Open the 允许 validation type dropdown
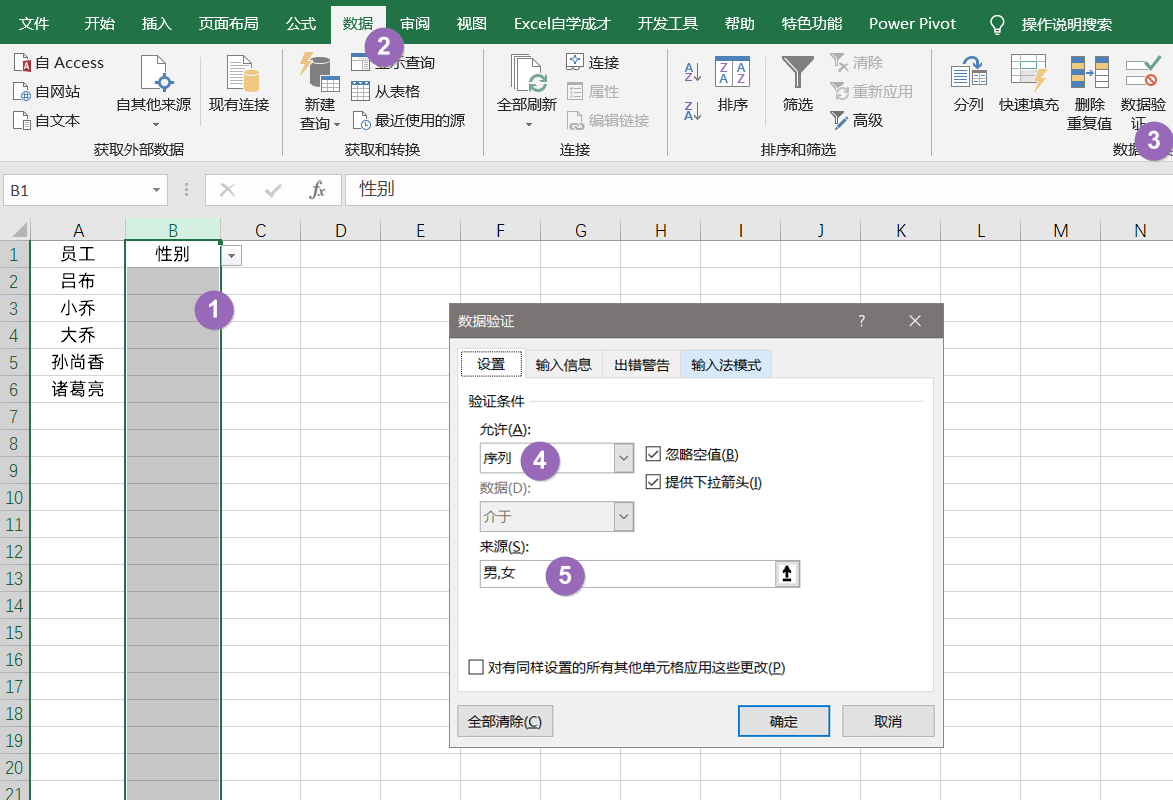Viewport: 1173px width, 800px height. coord(625,457)
